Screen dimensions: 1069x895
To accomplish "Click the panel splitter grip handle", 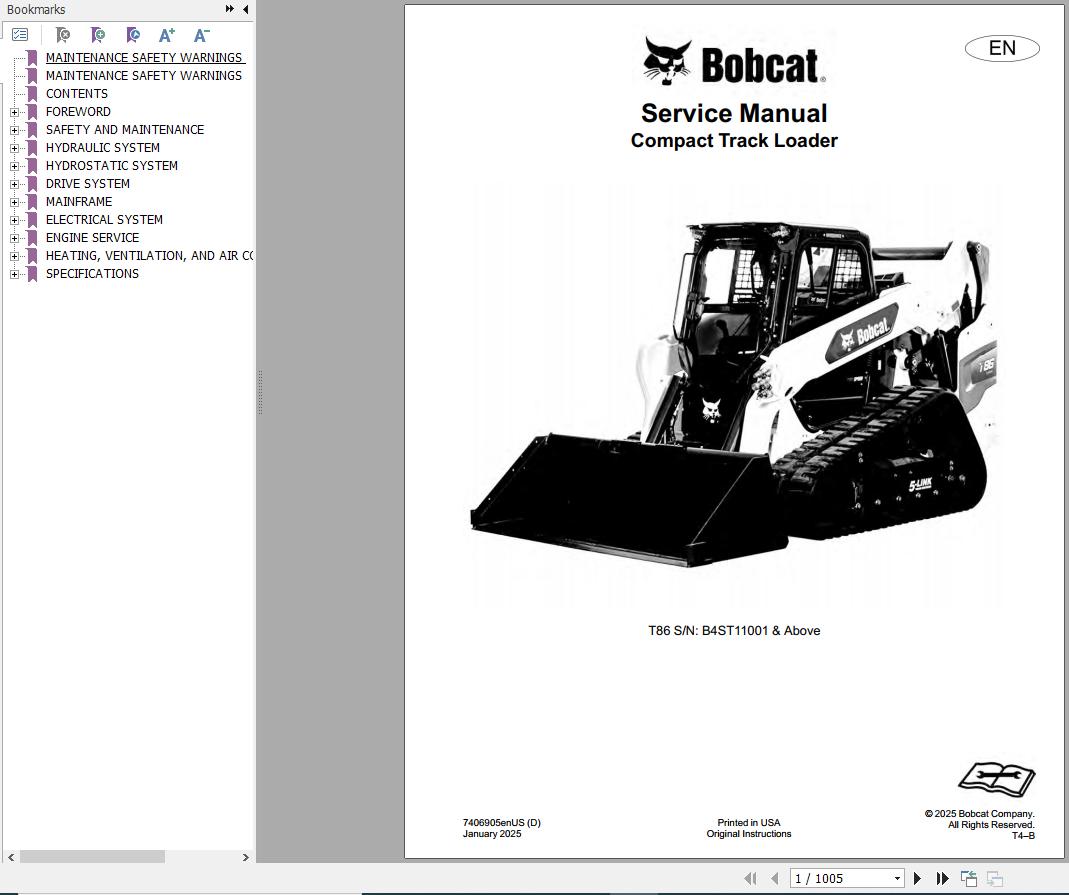I will click(x=260, y=392).
